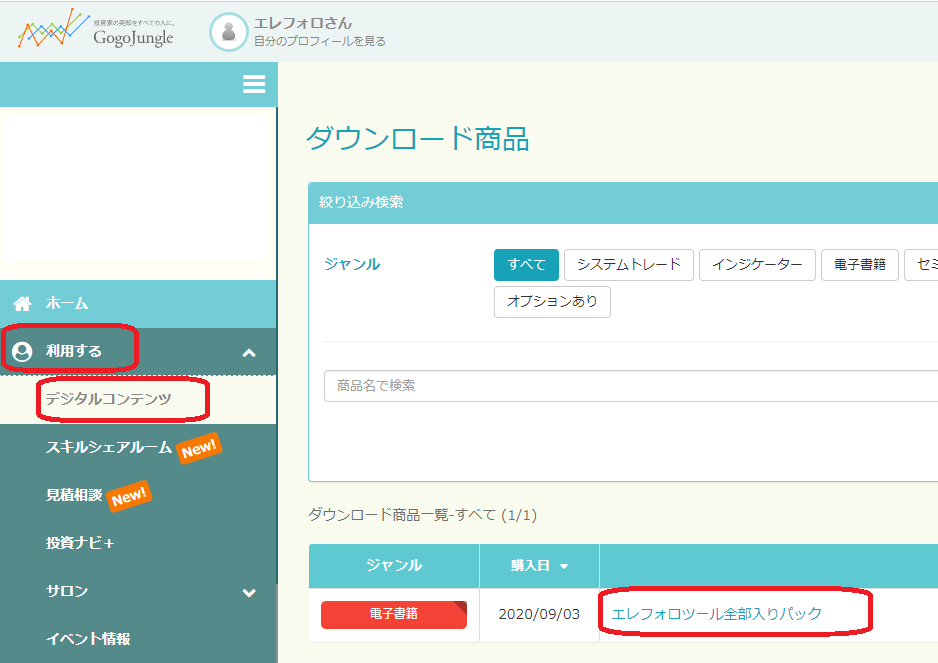938x663 pixels.
Task: View own profile via 自分のプロフィールを見る
Action: click(319, 41)
